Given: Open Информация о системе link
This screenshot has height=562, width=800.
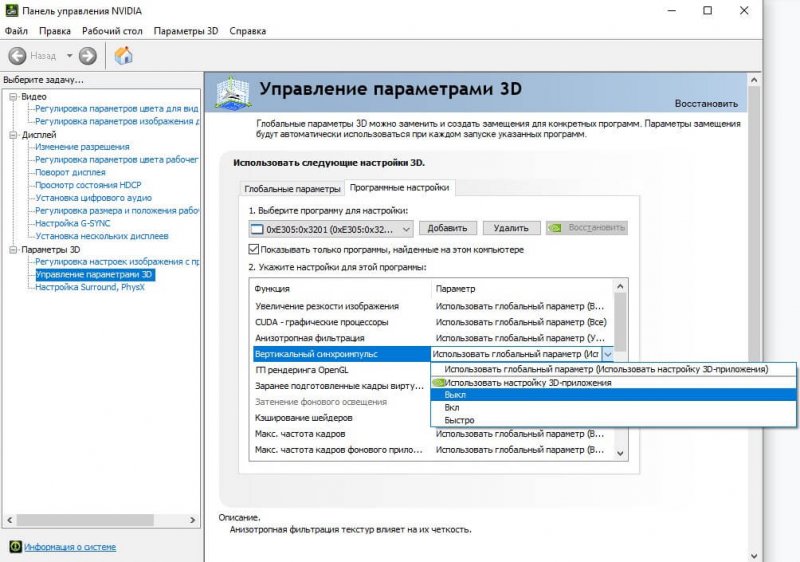Looking at the screenshot, I should coord(70,547).
